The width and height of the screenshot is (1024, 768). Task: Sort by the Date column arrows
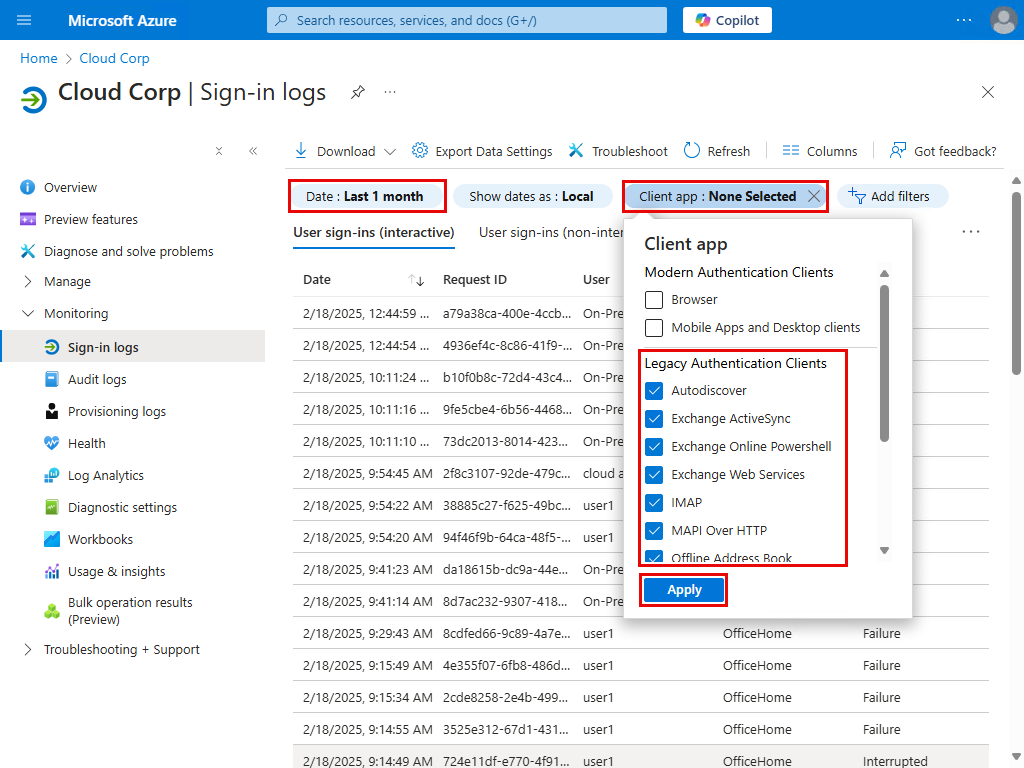click(416, 280)
